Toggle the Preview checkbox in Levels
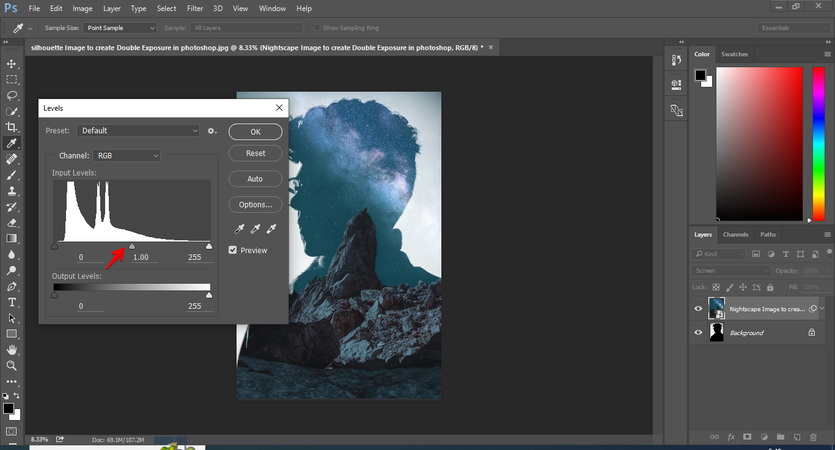Viewport: 835px width, 450px height. (x=233, y=250)
